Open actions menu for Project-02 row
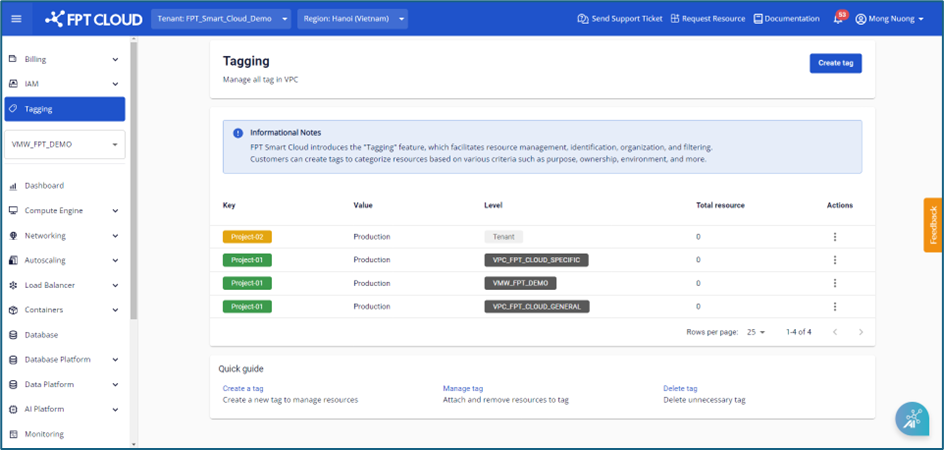The width and height of the screenshot is (944, 450). click(x=835, y=237)
